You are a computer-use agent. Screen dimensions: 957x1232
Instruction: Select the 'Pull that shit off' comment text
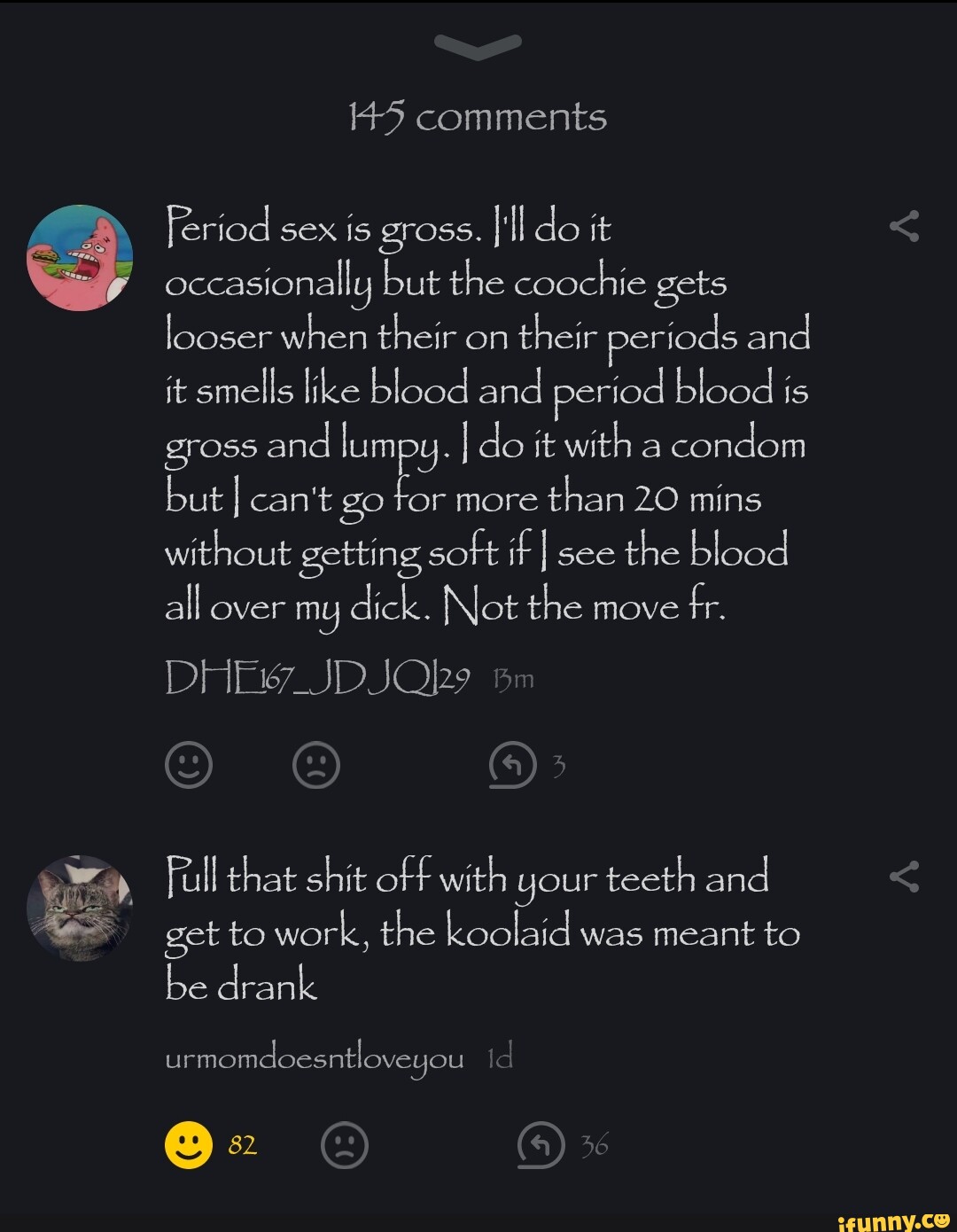482,931
